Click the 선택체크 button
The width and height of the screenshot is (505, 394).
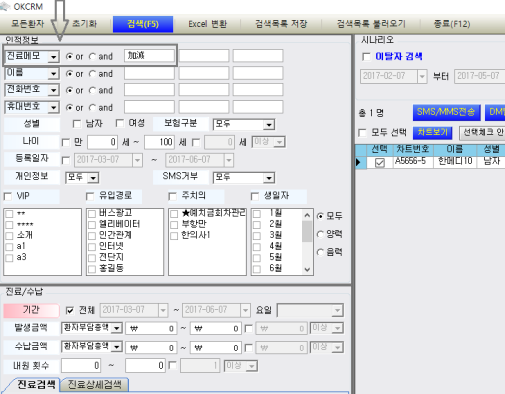(x=482, y=133)
